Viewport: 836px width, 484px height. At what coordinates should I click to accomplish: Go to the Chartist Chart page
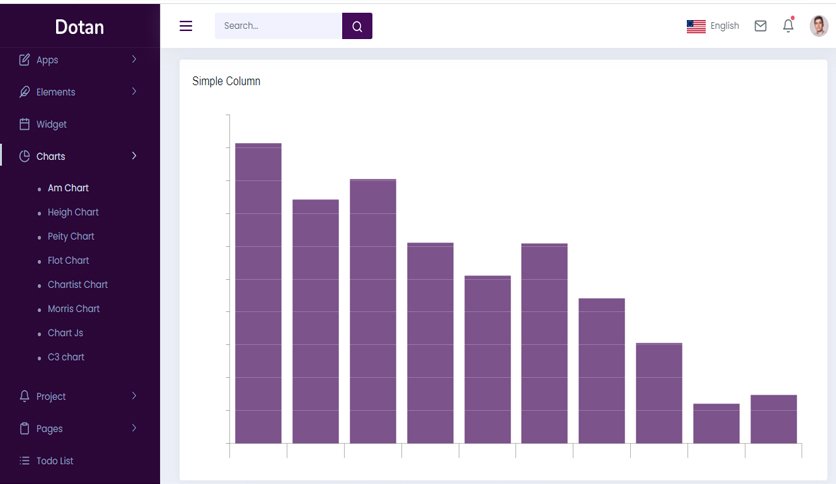click(78, 284)
